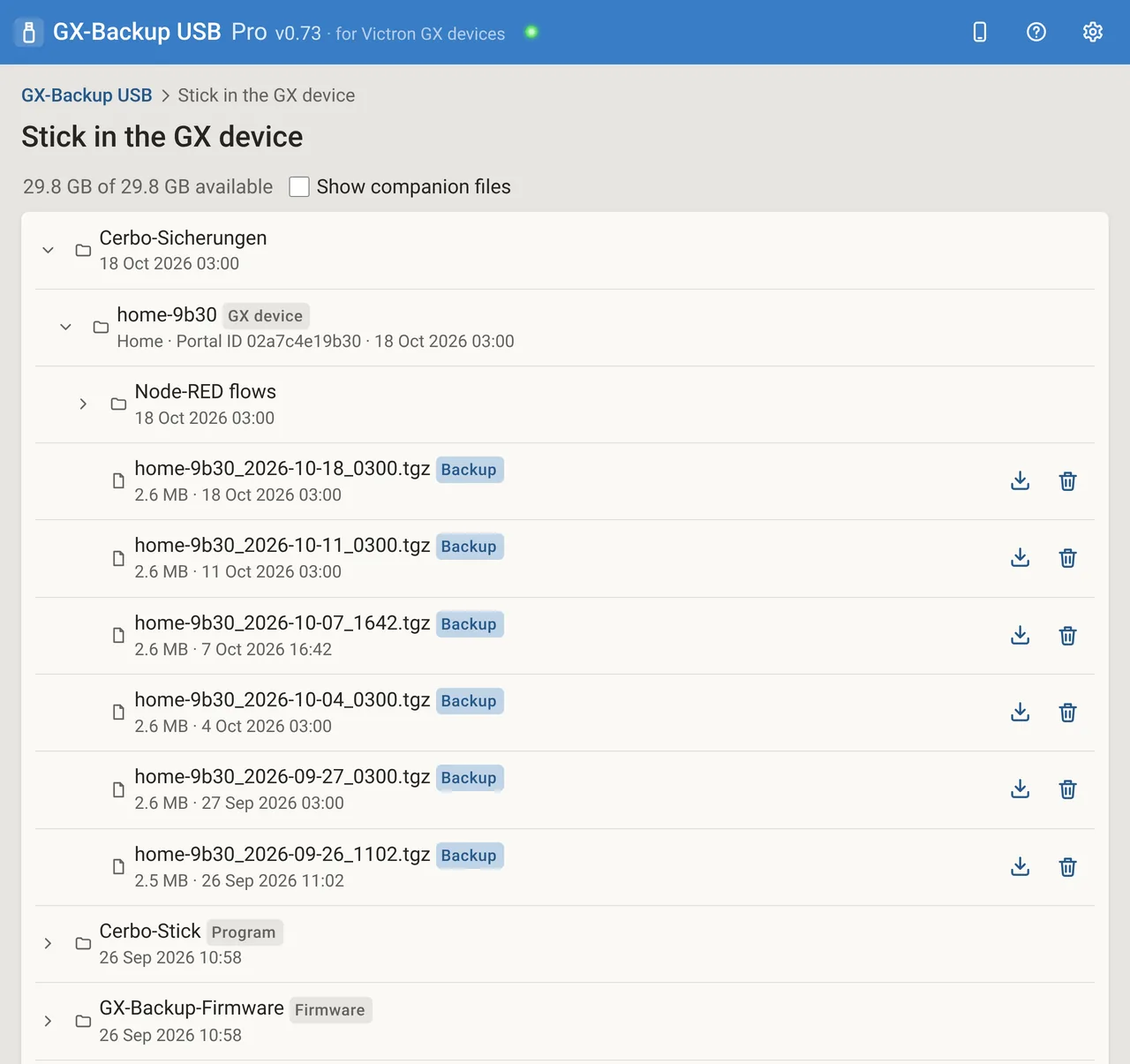Delete home-9b30_2026-10-11_0300.tgz backup
The height and width of the screenshot is (1064, 1130).
(x=1068, y=558)
